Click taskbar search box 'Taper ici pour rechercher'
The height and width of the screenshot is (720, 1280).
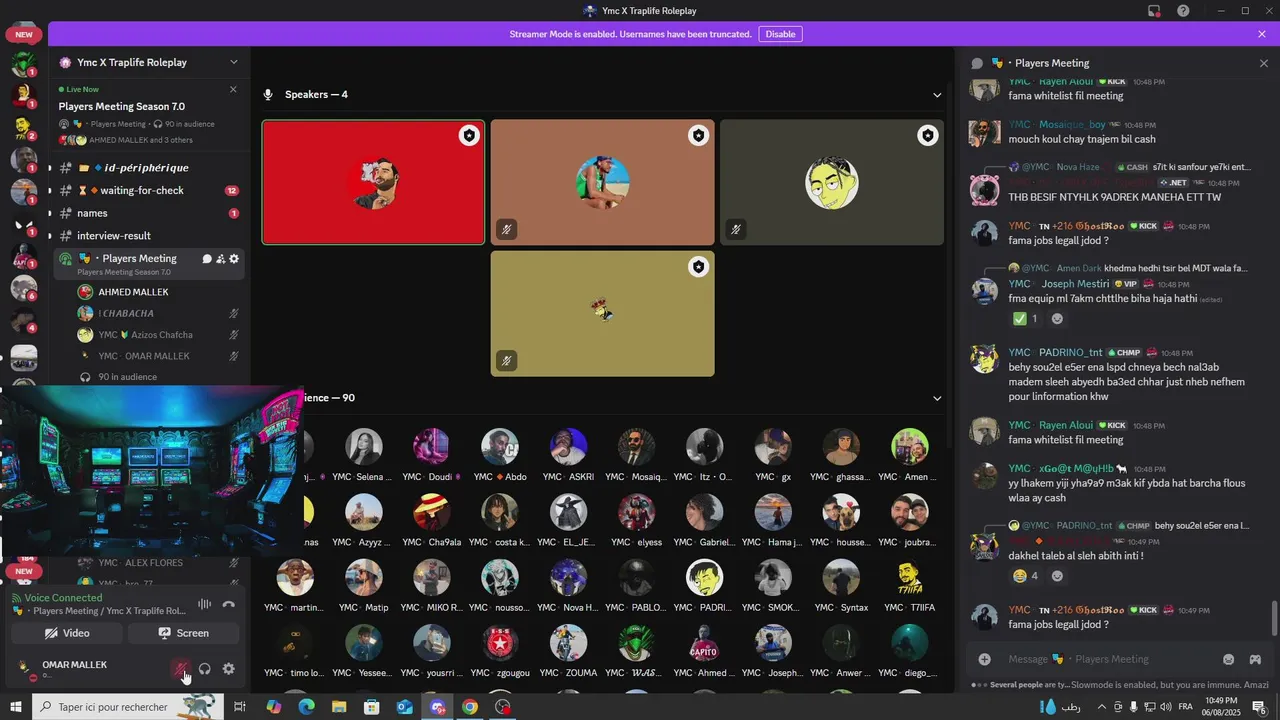tap(128, 707)
